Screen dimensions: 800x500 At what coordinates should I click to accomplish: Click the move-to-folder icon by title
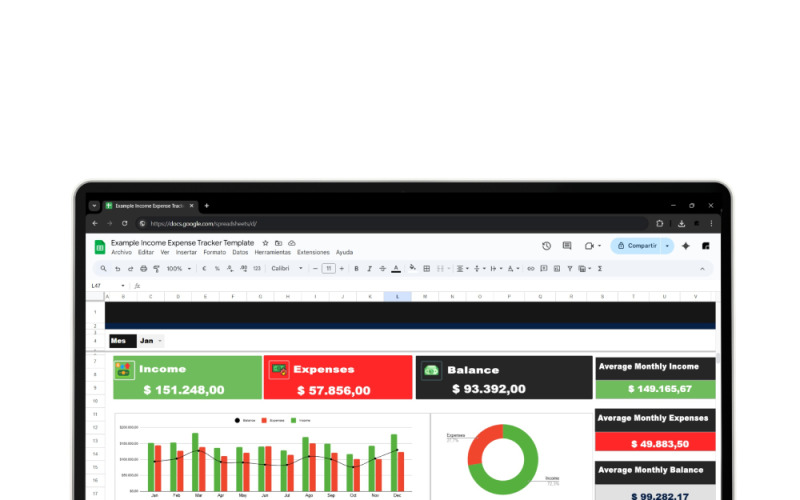coord(279,243)
